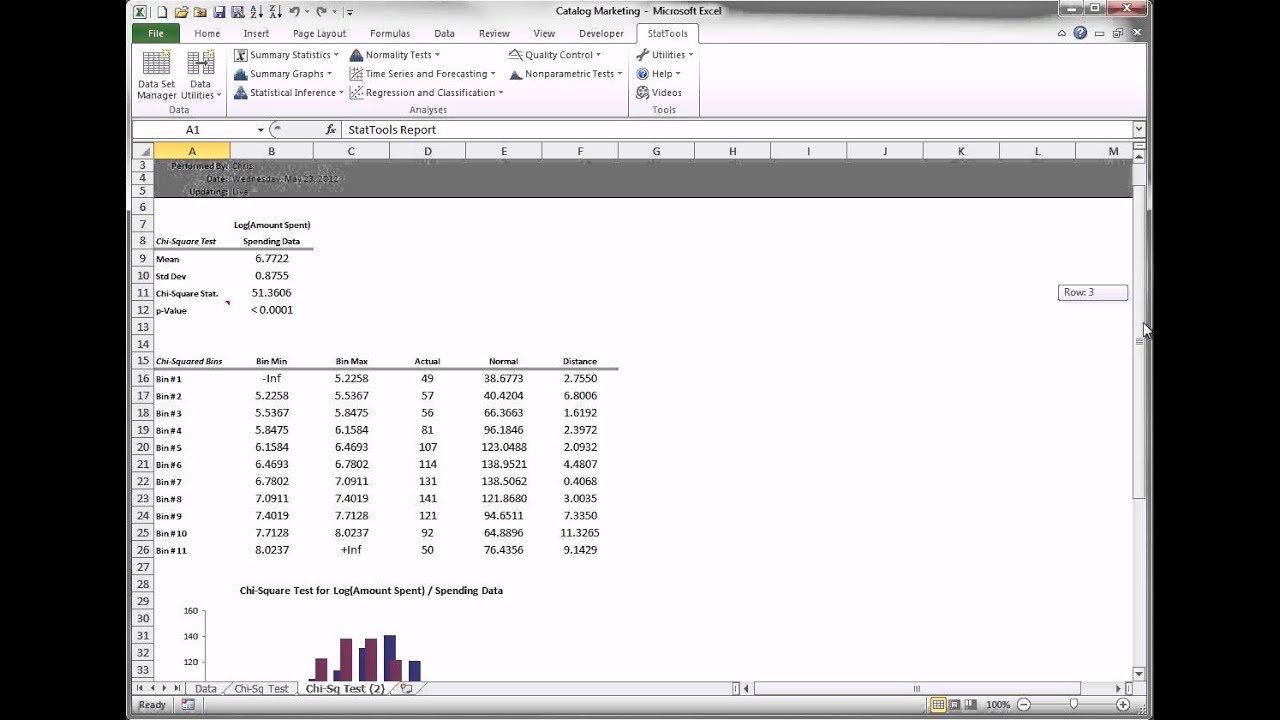Open the Chi-Sq Test worksheet tab

pos(261,689)
